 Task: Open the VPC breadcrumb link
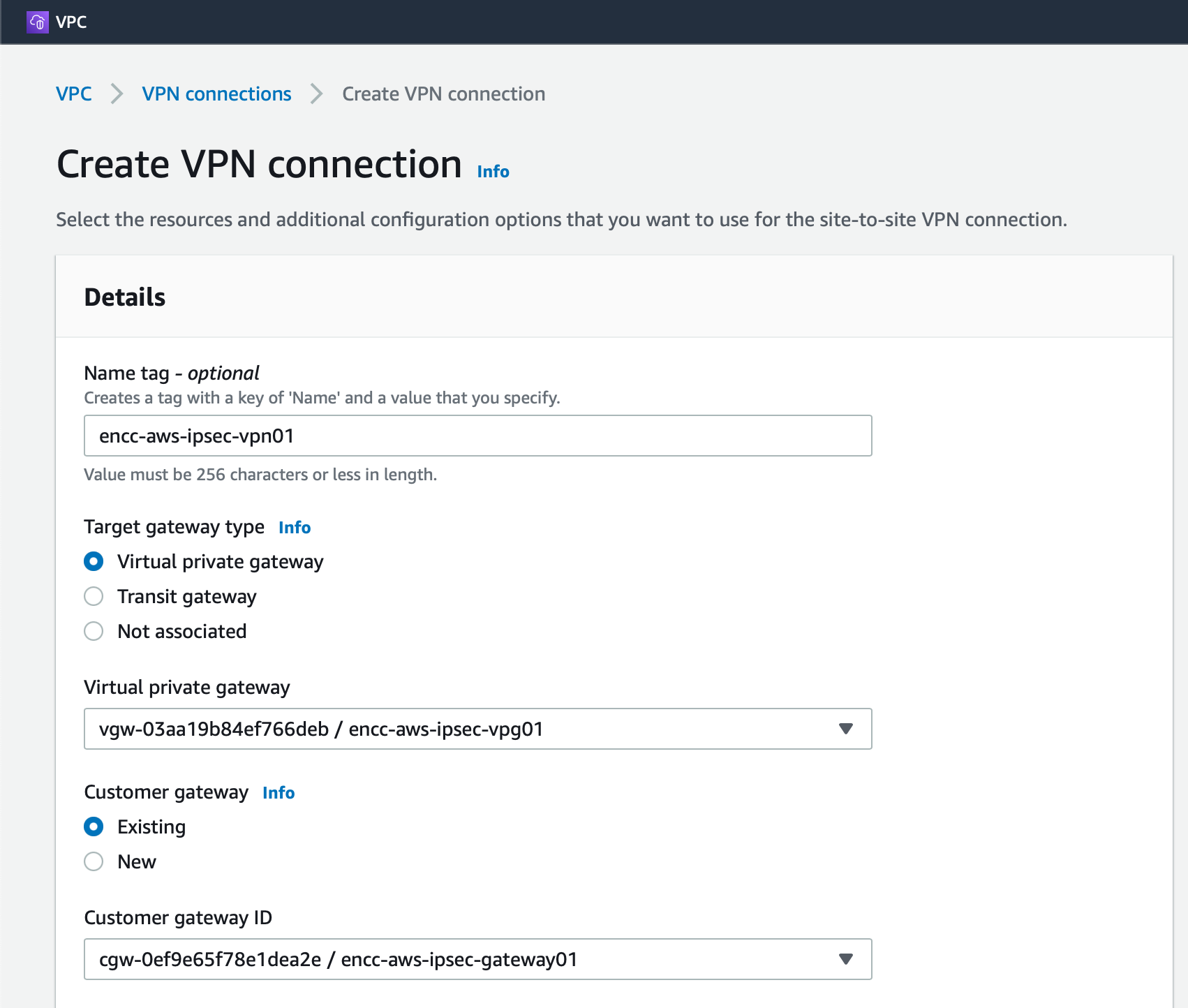click(x=74, y=94)
